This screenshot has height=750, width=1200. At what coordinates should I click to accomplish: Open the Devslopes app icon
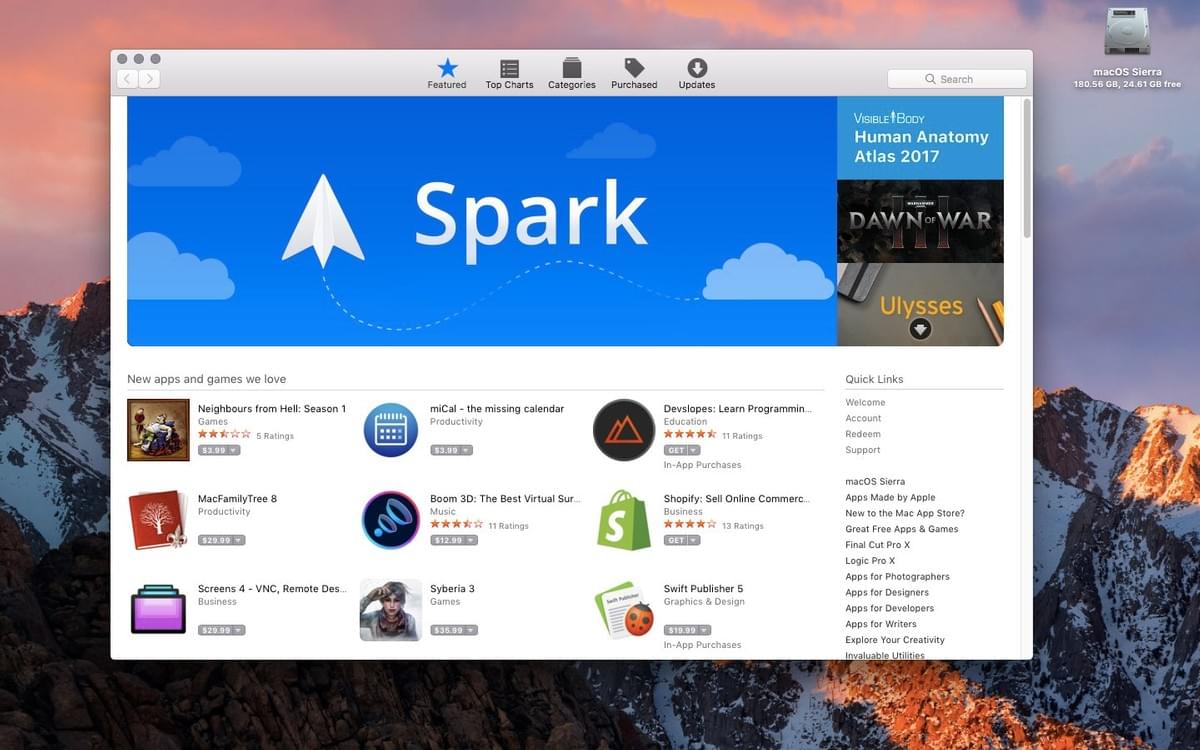pyautogui.click(x=623, y=429)
